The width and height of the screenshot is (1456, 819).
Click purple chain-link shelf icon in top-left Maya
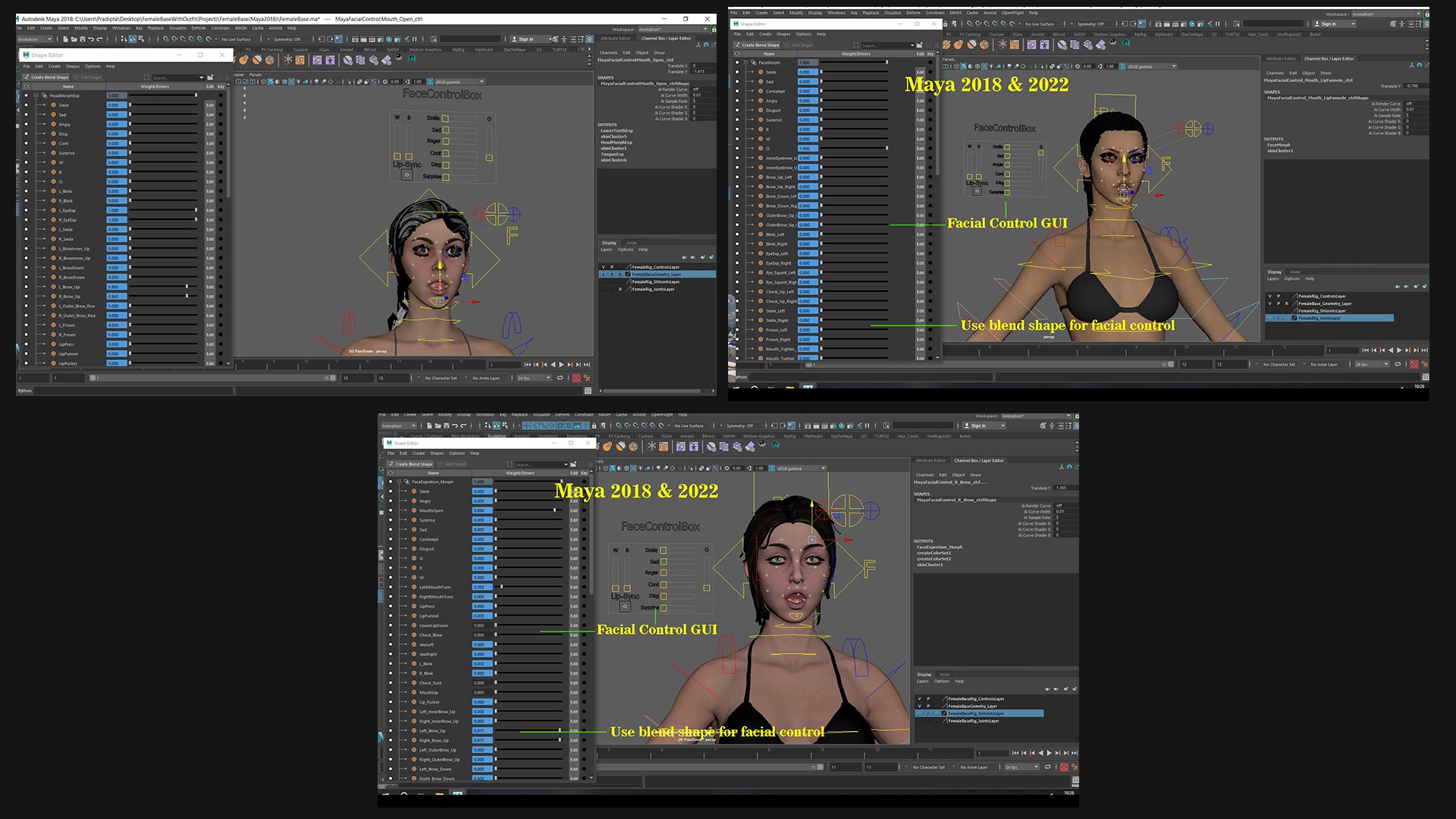click(317, 60)
